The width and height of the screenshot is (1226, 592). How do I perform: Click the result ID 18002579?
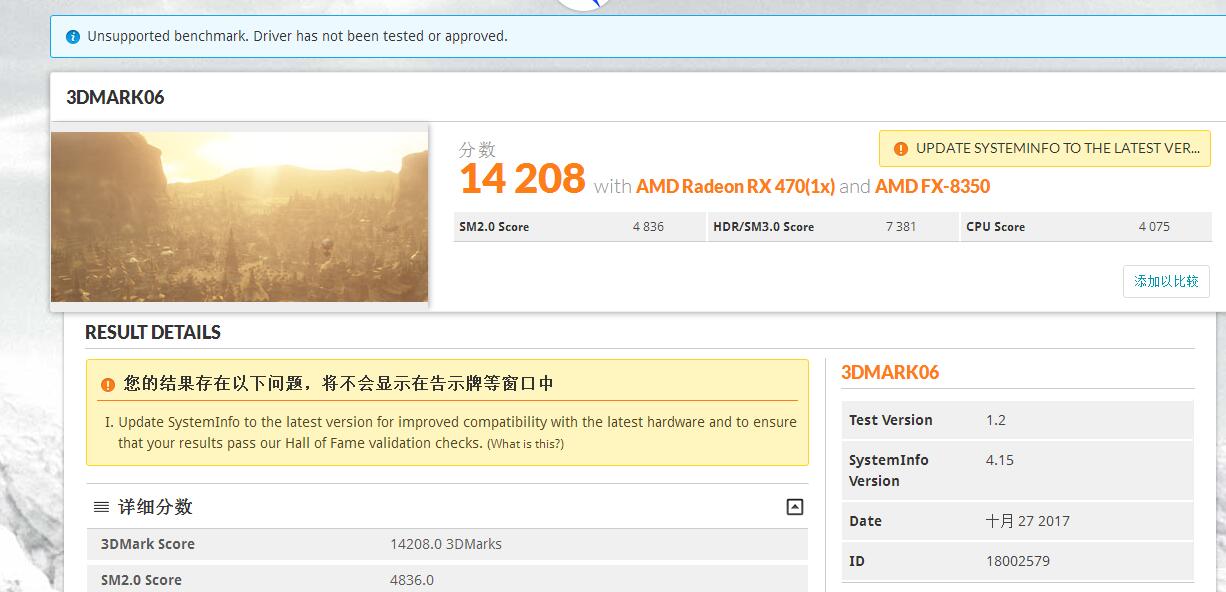click(1018, 561)
